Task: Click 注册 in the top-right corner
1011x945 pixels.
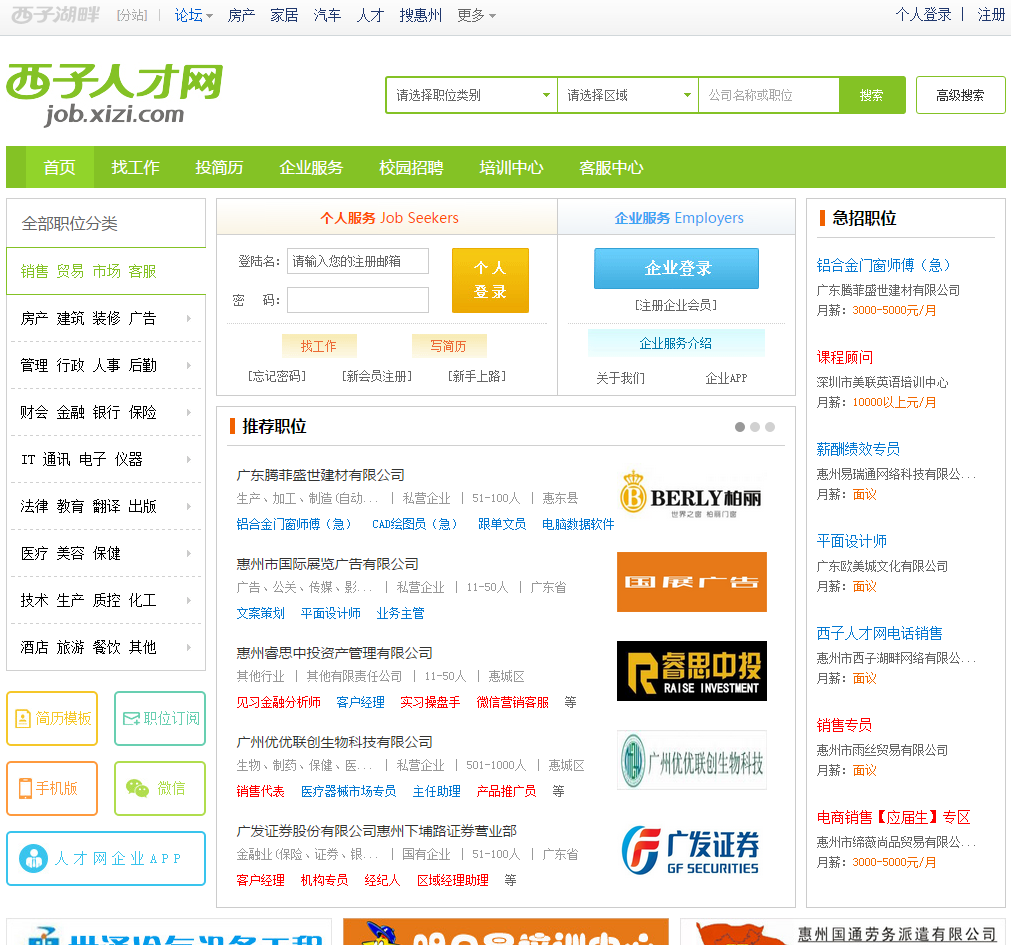Action: click(x=991, y=14)
